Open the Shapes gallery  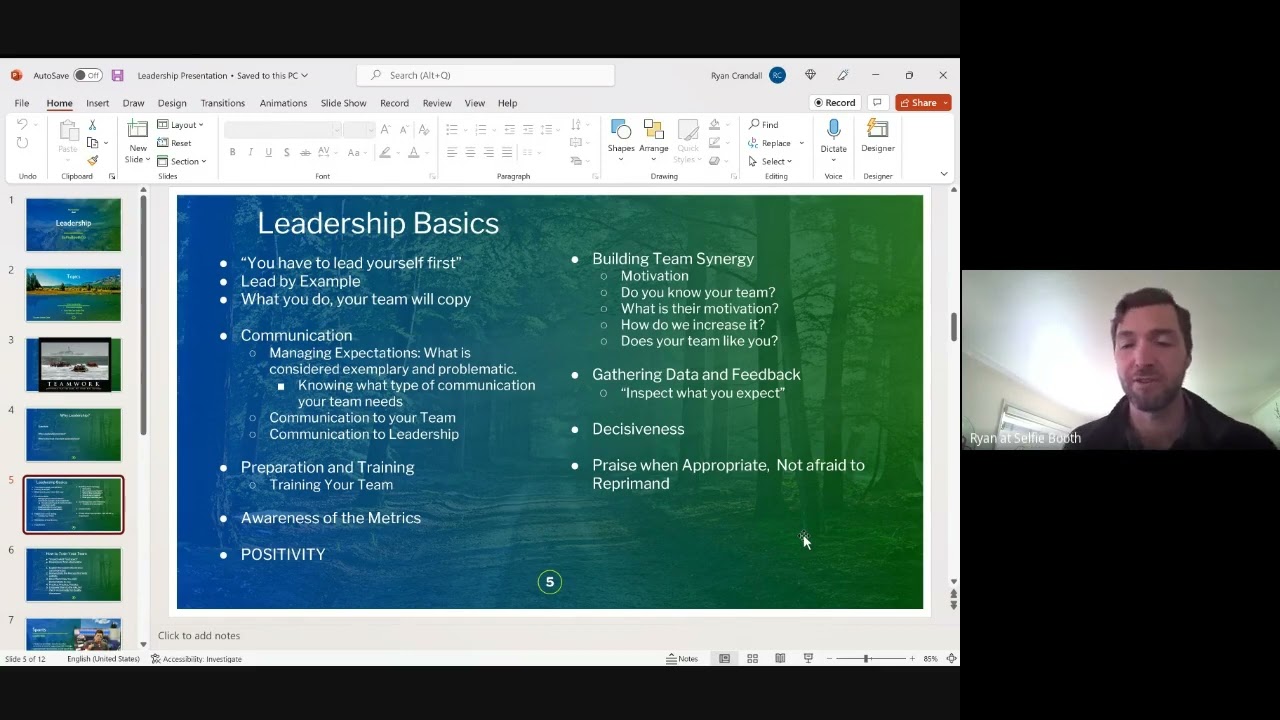(621, 141)
